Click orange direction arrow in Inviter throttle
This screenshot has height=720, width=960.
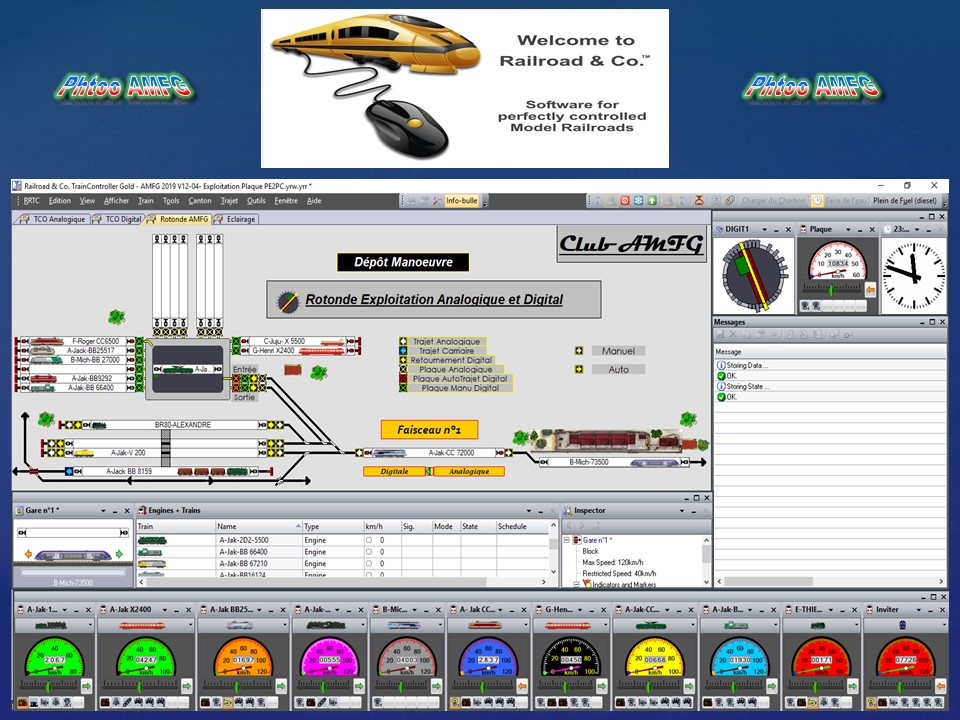(940, 686)
